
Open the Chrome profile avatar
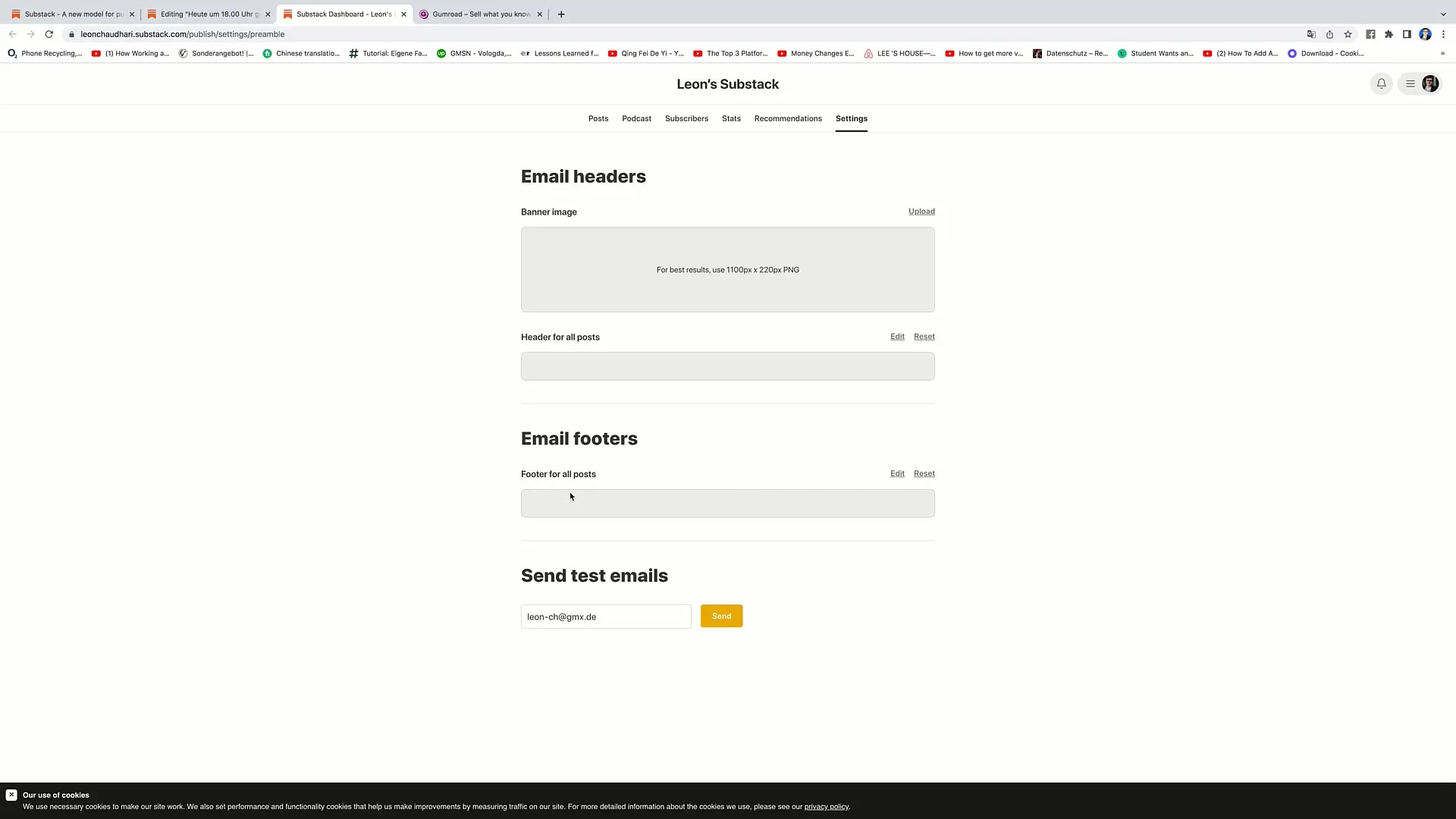pyautogui.click(x=1425, y=34)
